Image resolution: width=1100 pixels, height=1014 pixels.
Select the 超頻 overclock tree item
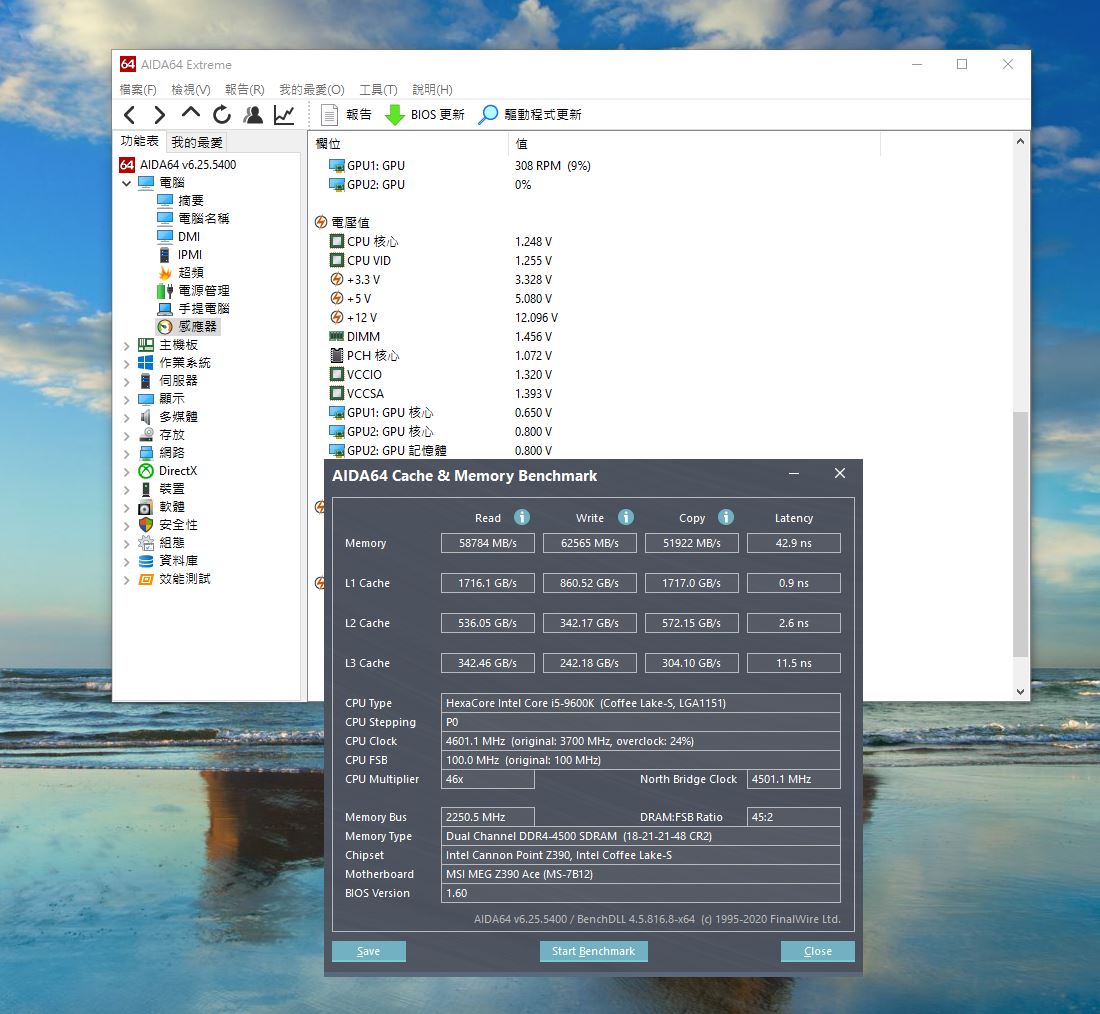click(x=180, y=272)
